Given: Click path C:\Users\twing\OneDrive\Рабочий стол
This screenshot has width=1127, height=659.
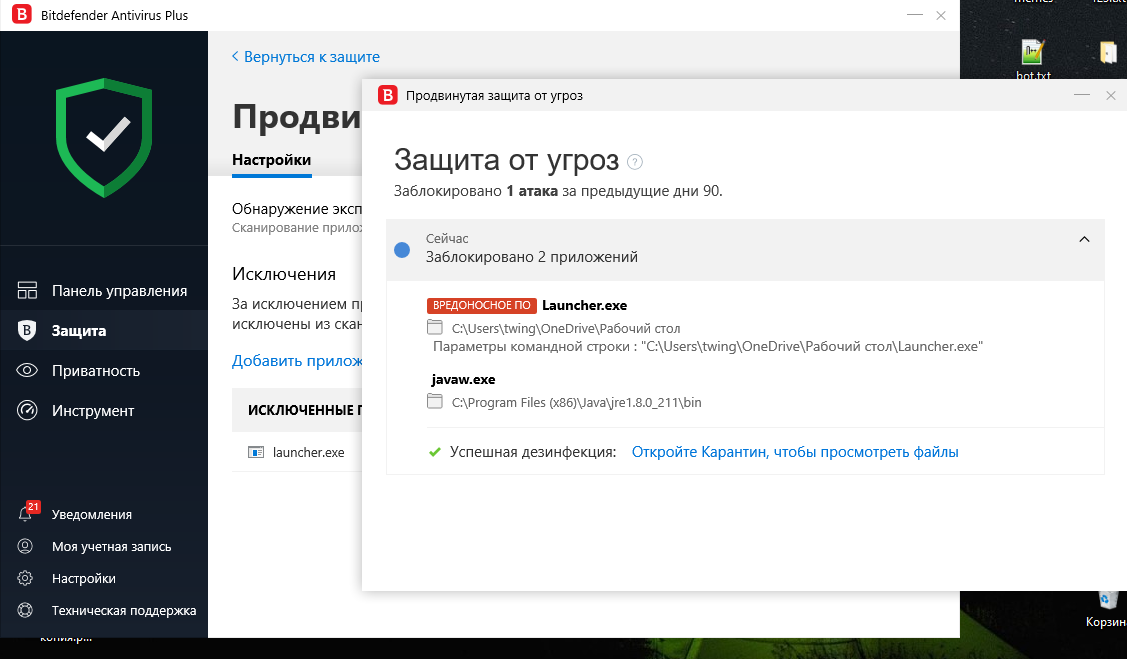Looking at the screenshot, I should pyautogui.click(x=566, y=328).
